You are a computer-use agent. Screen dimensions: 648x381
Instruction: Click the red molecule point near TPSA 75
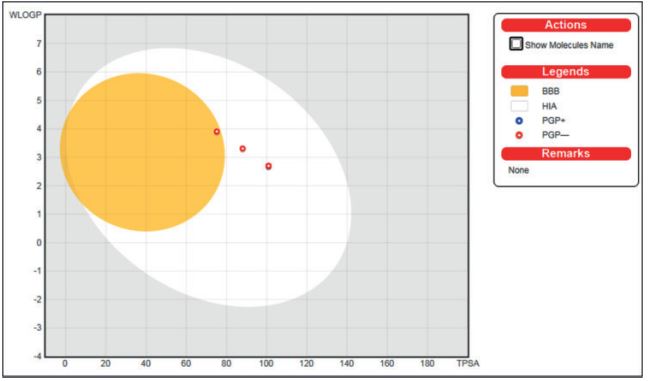click(x=217, y=132)
